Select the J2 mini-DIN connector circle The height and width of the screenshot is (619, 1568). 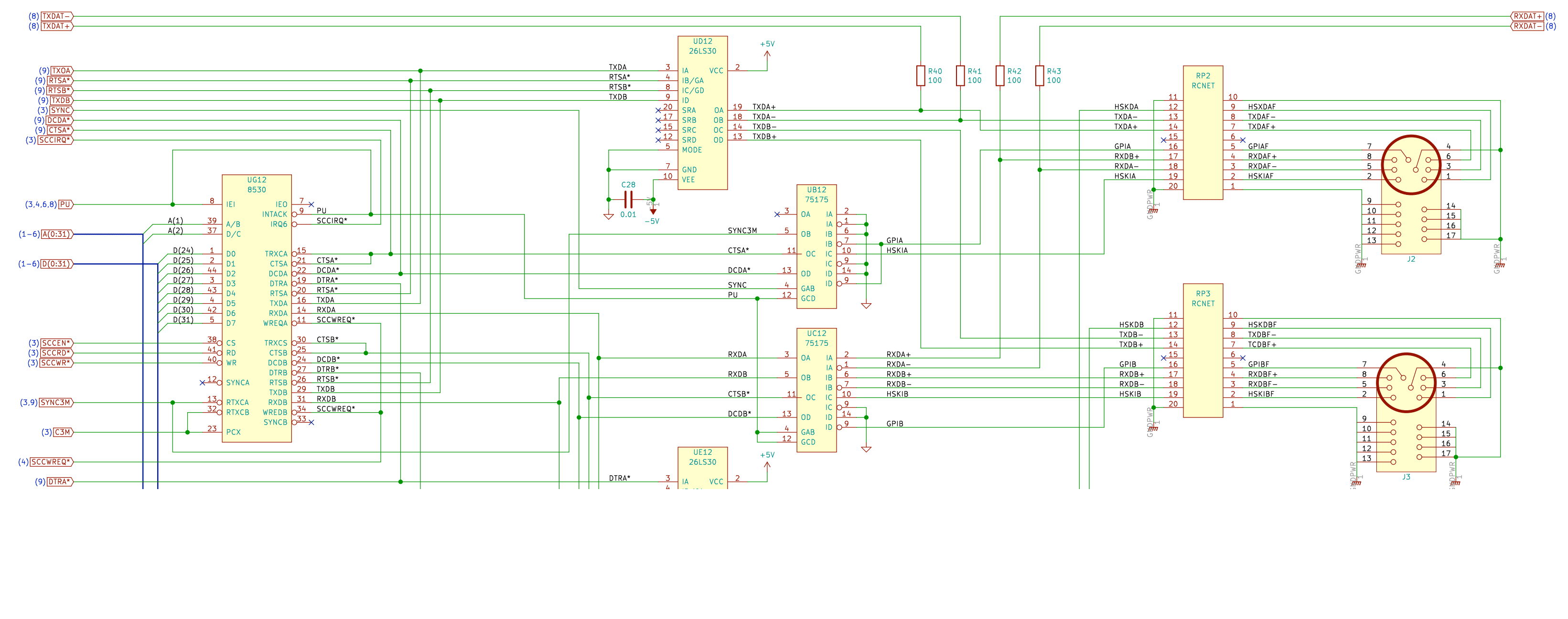pyautogui.click(x=1410, y=165)
